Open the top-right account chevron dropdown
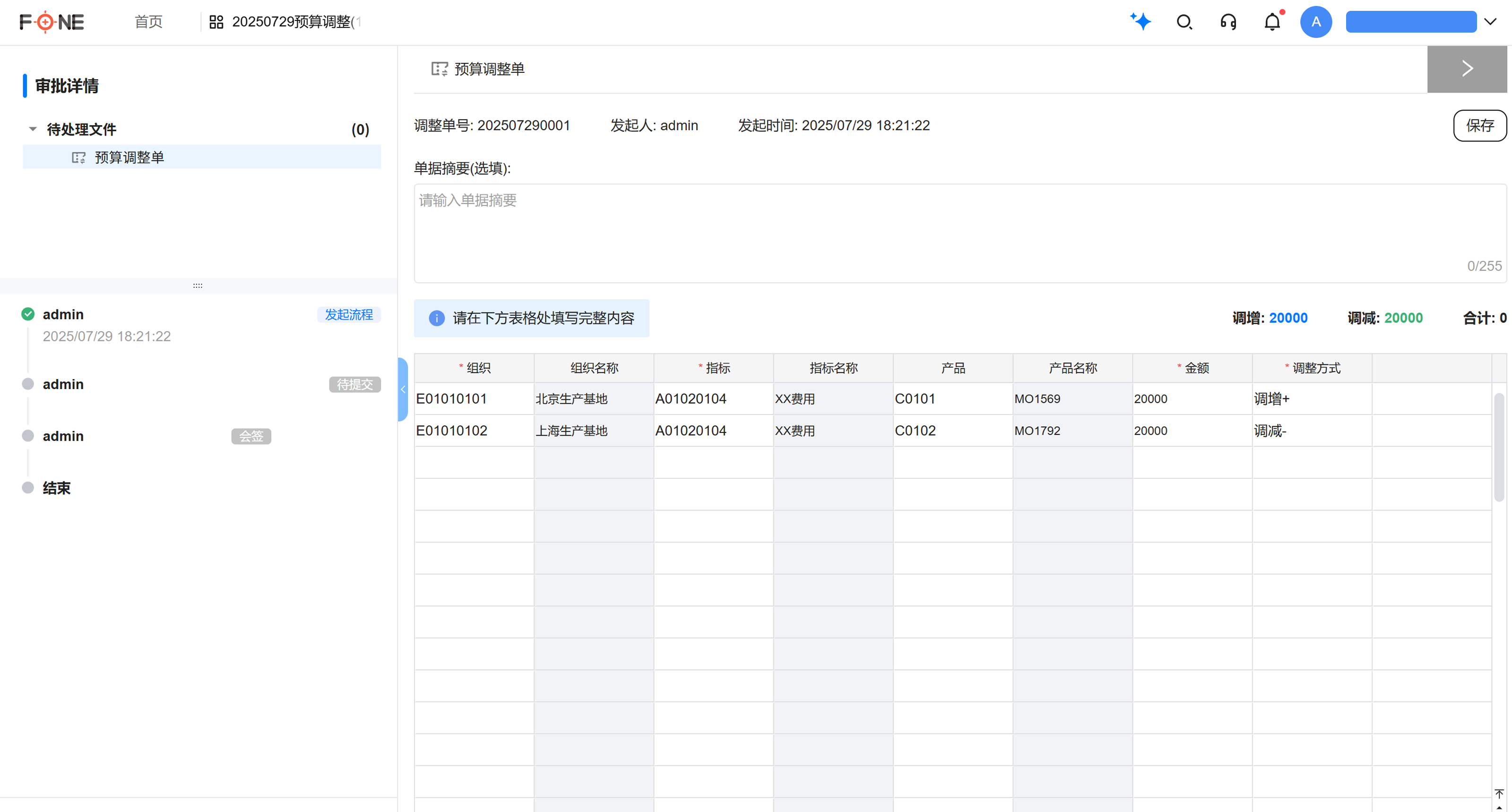The image size is (1512, 812). (1490, 22)
